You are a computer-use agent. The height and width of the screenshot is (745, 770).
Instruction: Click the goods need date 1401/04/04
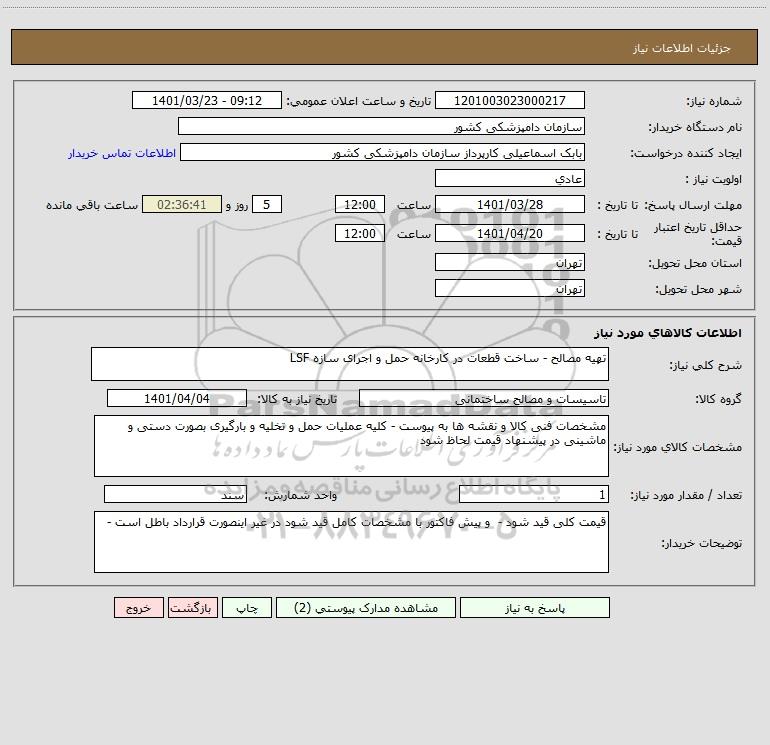[x=177, y=398]
